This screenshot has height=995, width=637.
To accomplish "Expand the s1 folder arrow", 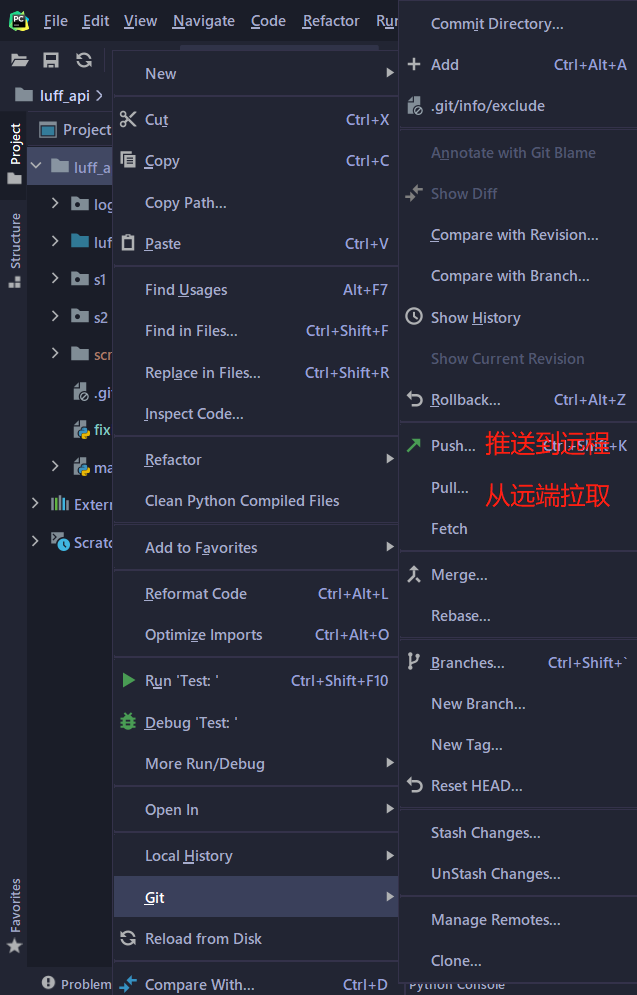I will [55, 278].
